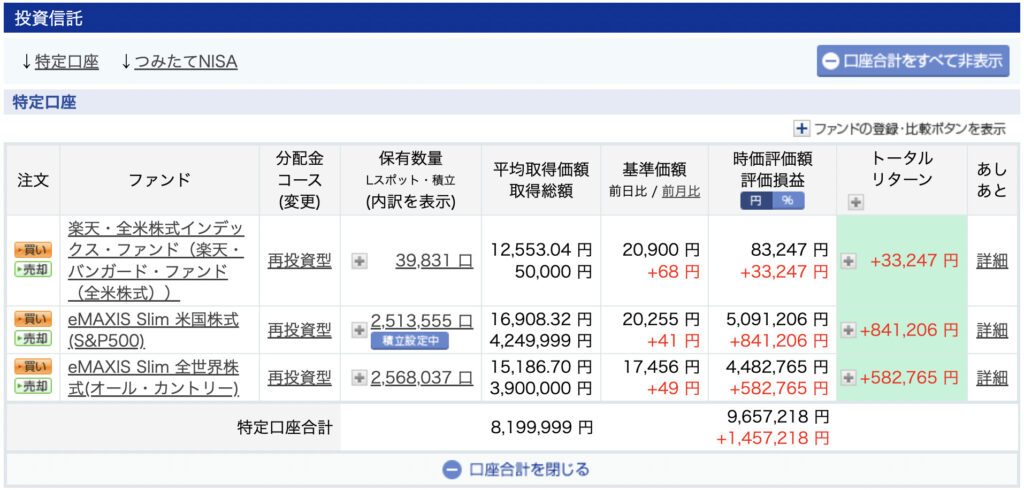Select the 8,199,999 円 total acquisition amount

541,428
